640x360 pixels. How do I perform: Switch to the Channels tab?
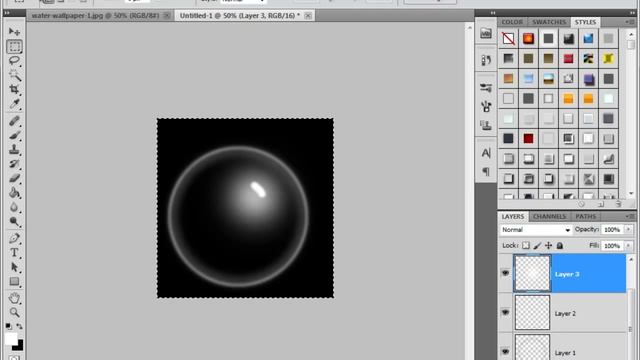click(x=549, y=216)
